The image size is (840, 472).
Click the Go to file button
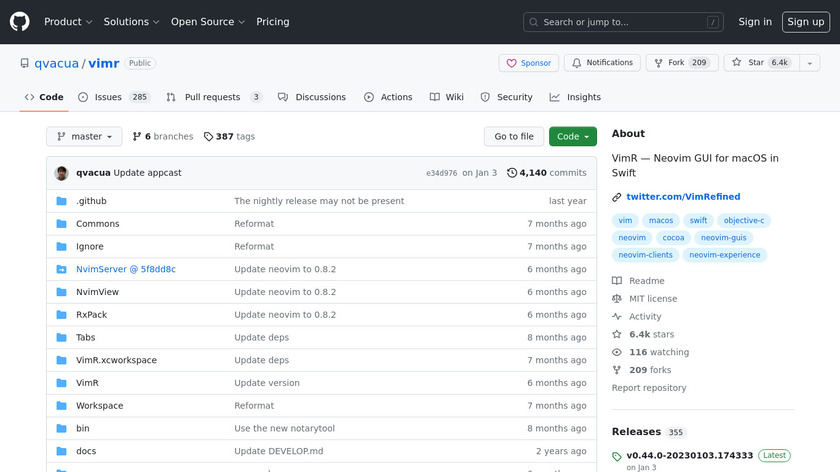click(x=514, y=137)
